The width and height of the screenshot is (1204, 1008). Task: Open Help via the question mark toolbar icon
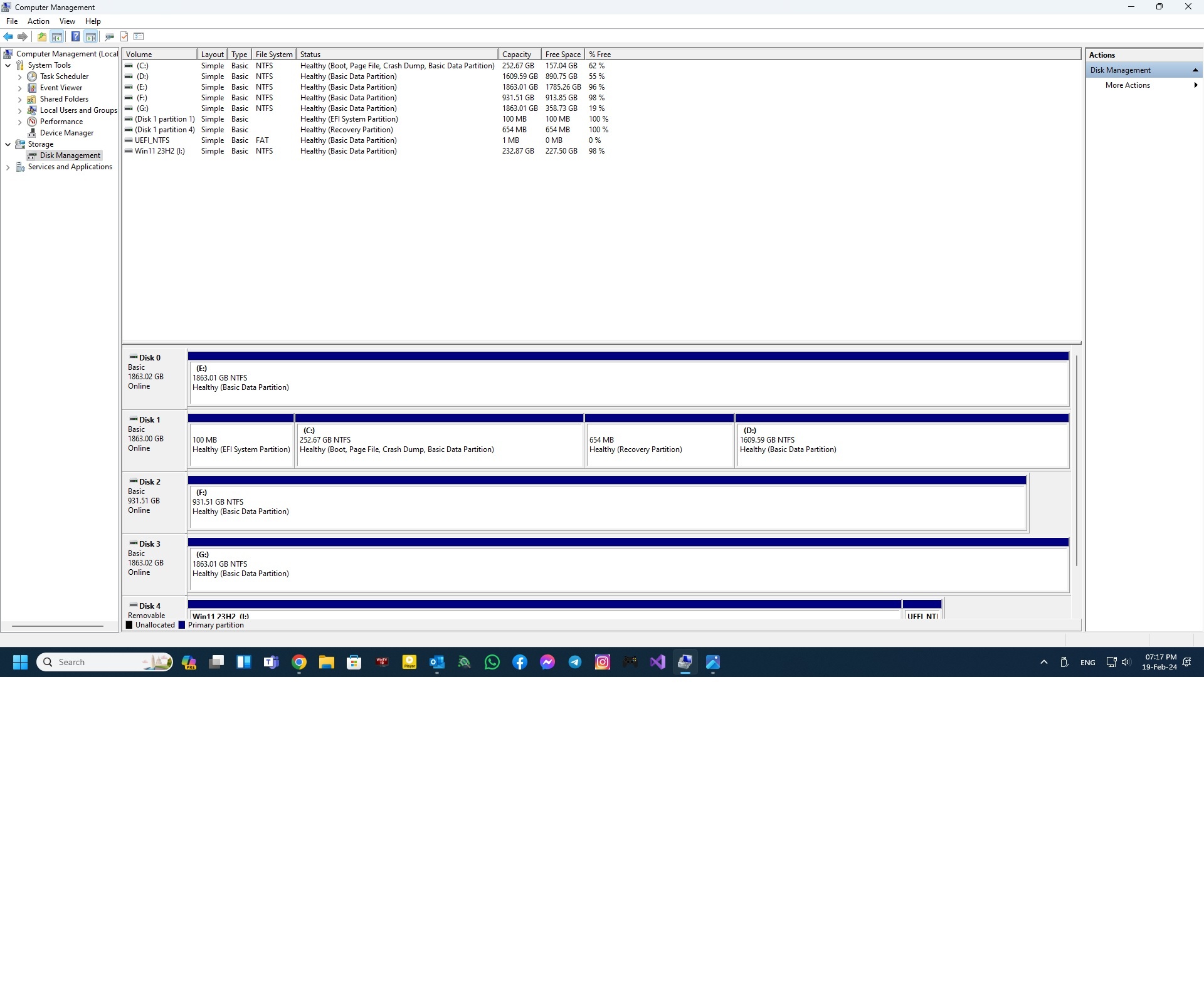[75, 36]
